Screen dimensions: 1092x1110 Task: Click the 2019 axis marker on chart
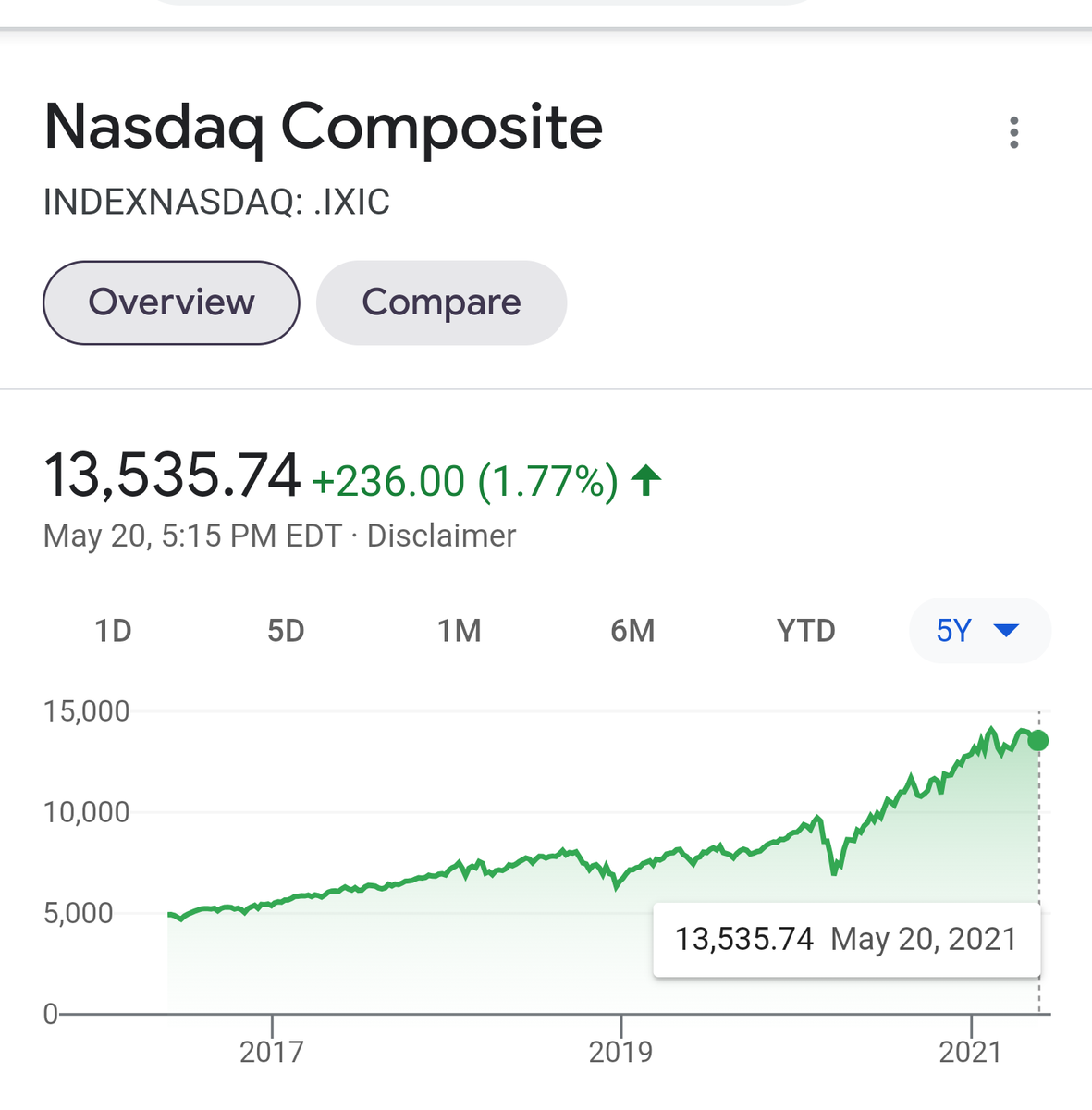[x=620, y=1052]
